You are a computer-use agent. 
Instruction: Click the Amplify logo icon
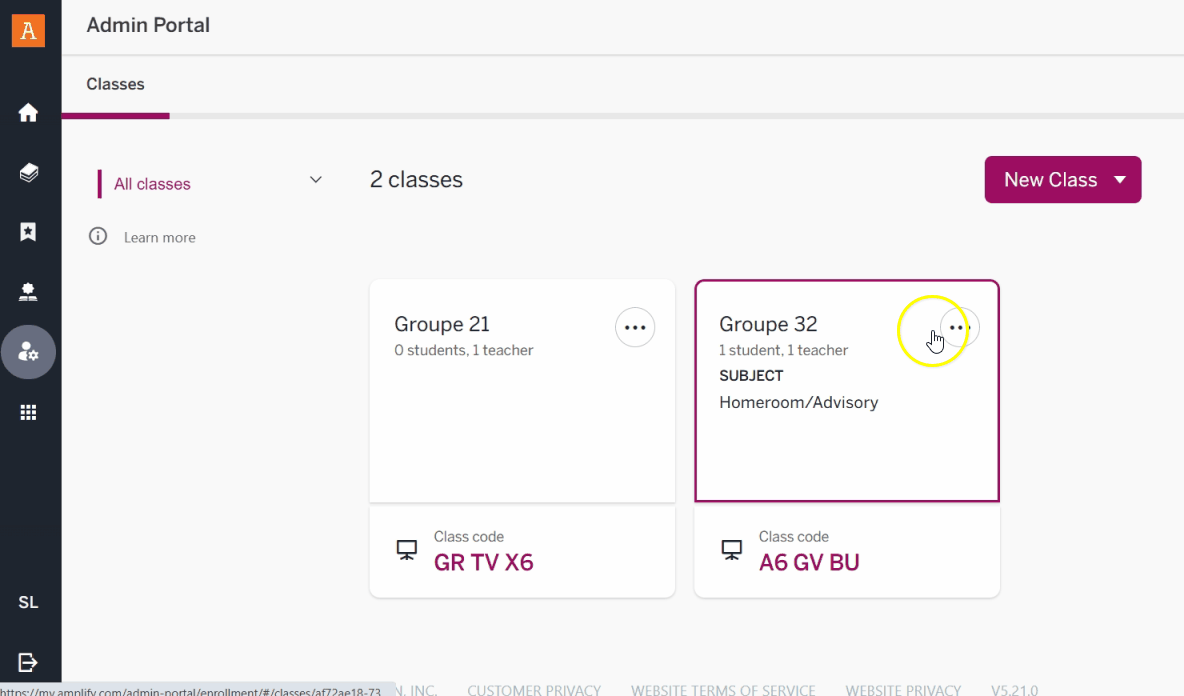click(28, 30)
